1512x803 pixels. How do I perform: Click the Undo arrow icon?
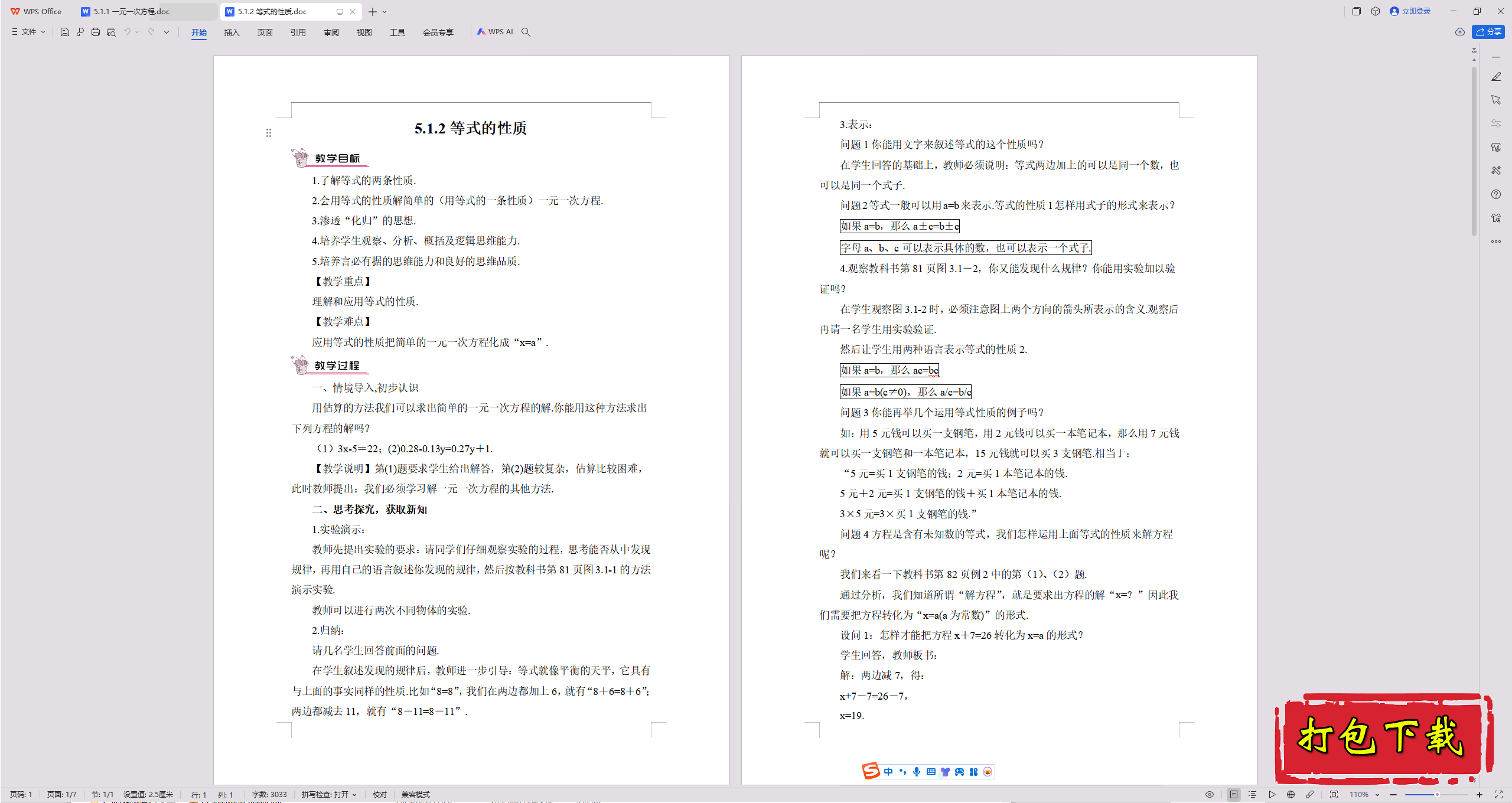(x=127, y=32)
